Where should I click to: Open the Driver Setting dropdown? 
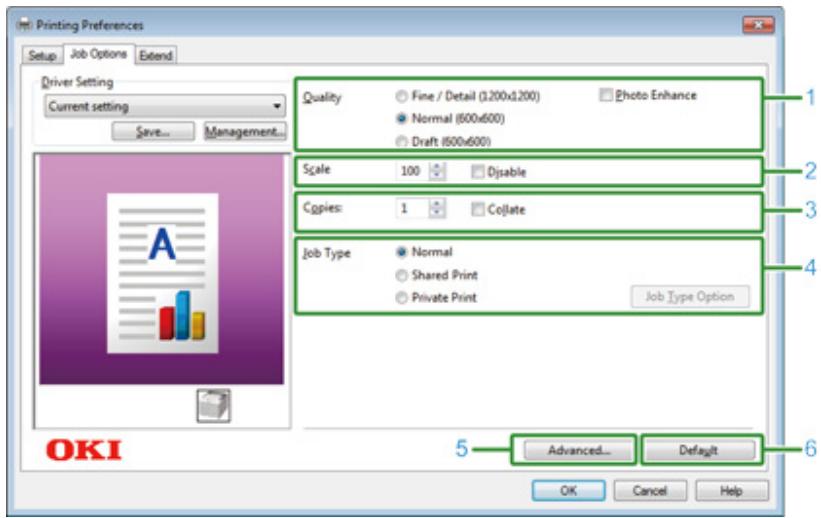tap(165, 106)
